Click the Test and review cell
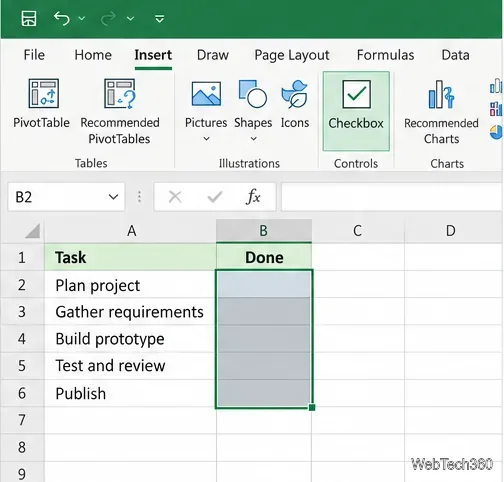 click(130, 366)
